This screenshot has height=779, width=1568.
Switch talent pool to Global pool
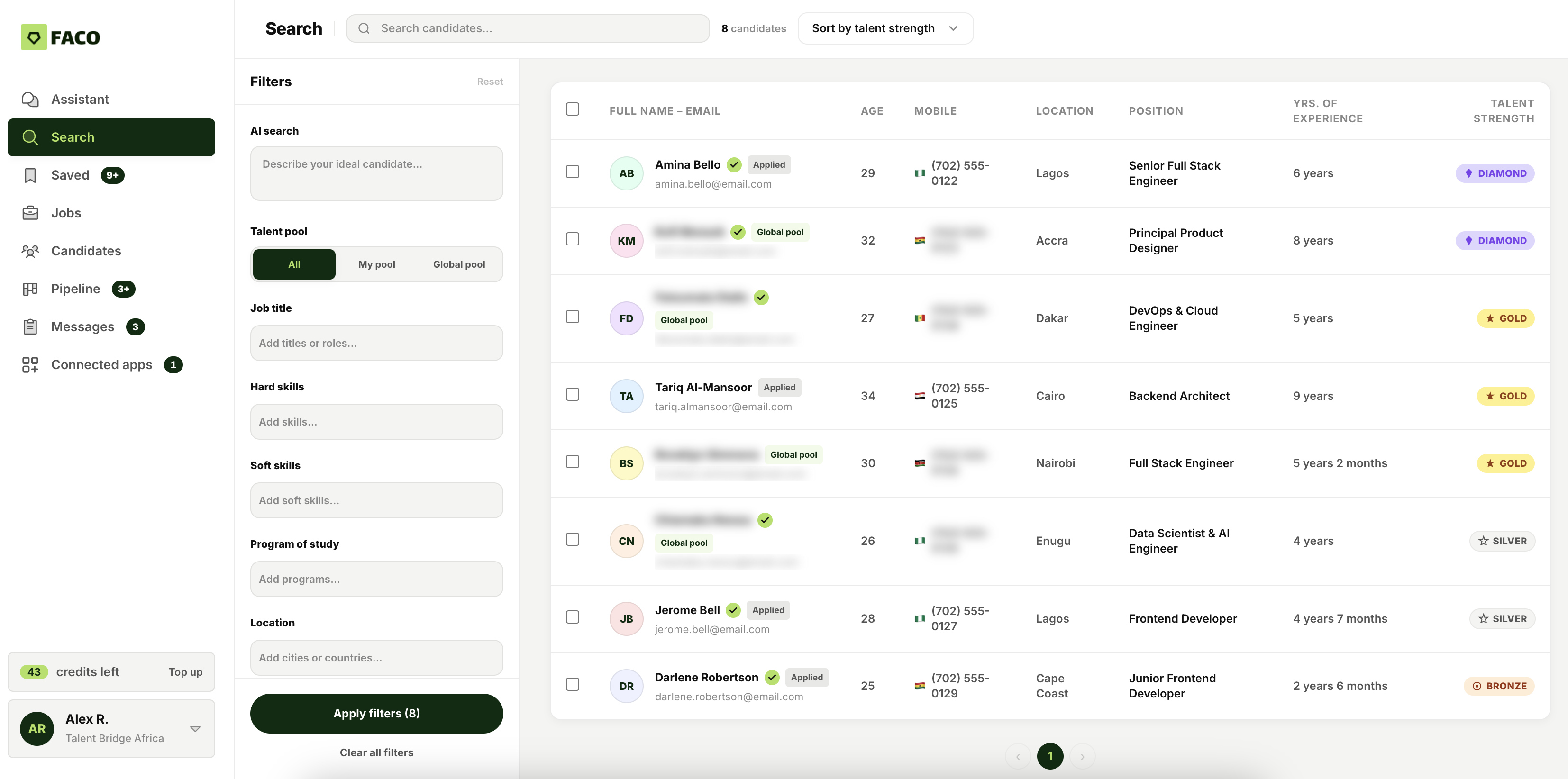[459, 265]
